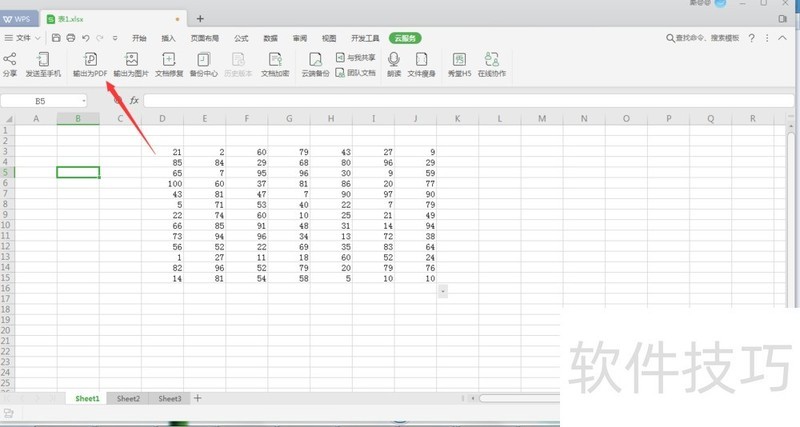Open a new document tab with plus
800x427 pixels.
[200, 19]
